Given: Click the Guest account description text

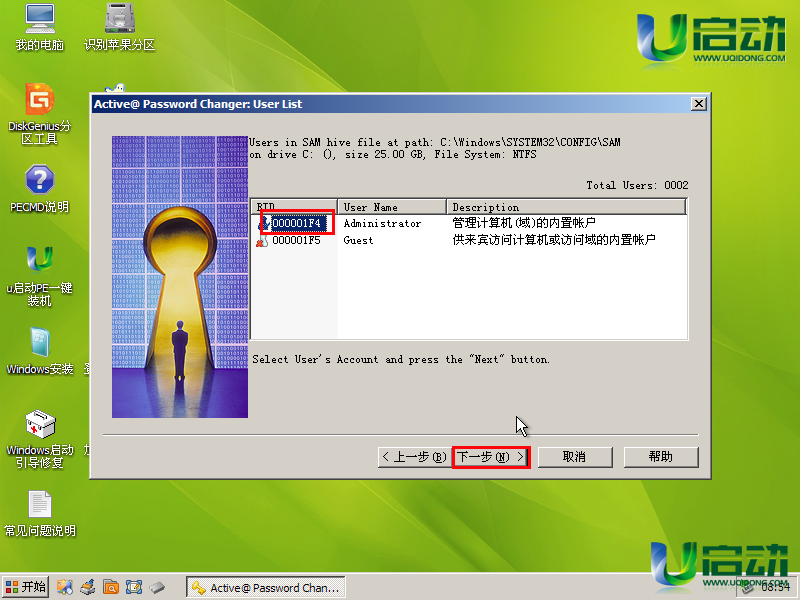Looking at the screenshot, I should (x=554, y=240).
